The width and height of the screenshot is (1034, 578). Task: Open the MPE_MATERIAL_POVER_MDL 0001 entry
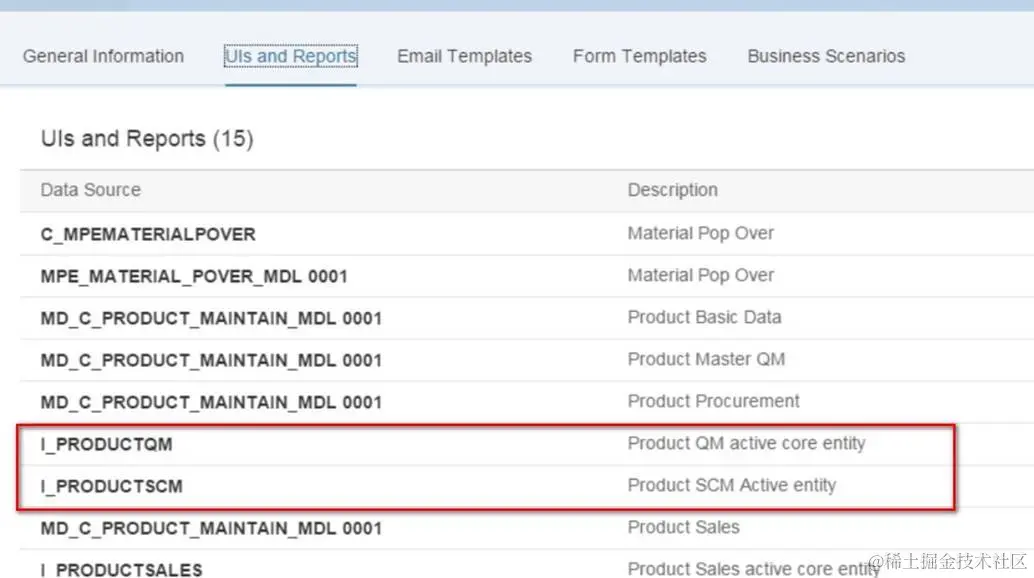click(x=194, y=276)
